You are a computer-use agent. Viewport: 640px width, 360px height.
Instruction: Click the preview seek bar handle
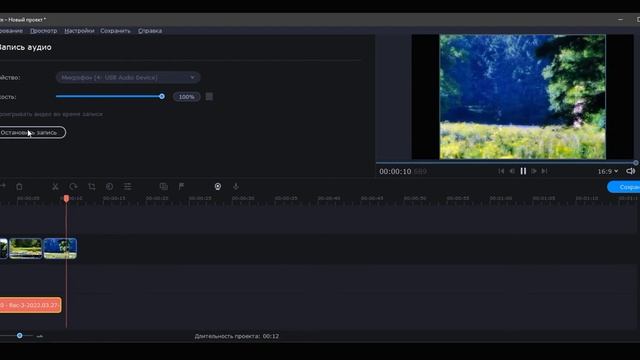[x=636, y=162]
